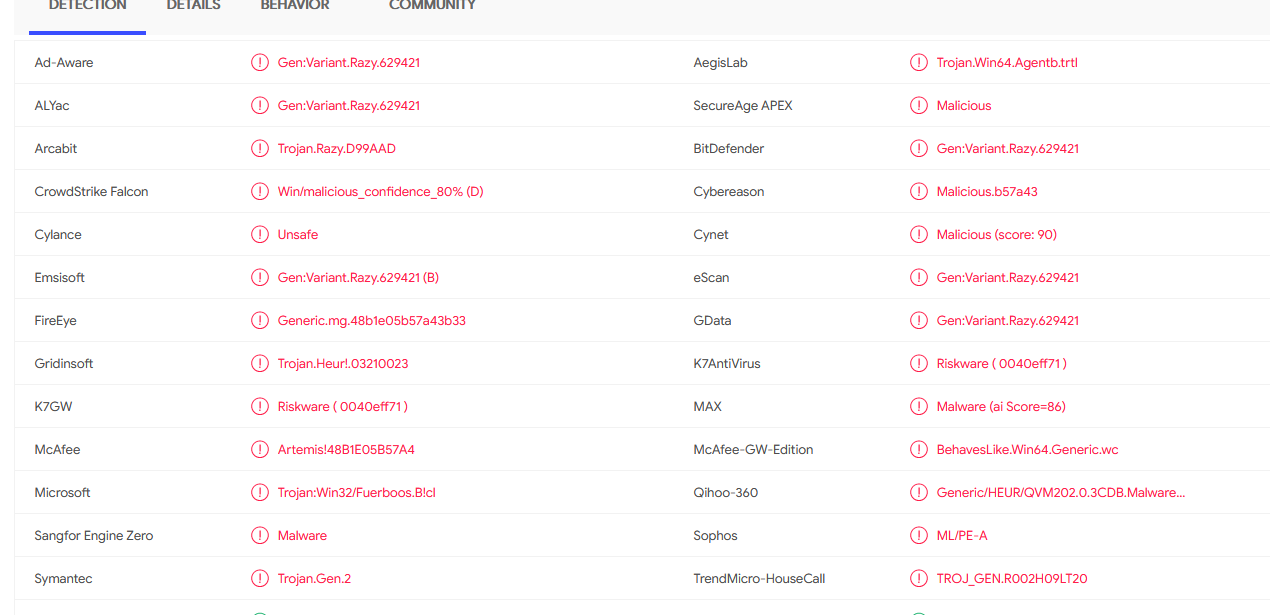Click the alert icon for AegisLab
The height and width of the screenshot is (615, 1270).
point(919,62)
